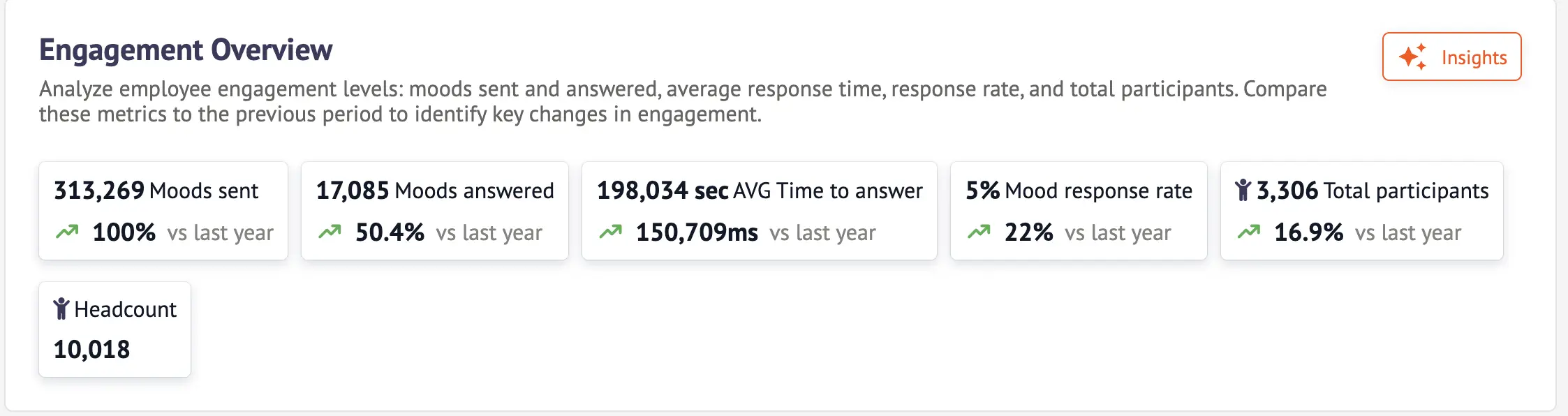Select the Mood response rate card
Viewport: 1568px width, 416px height.
1078,211
